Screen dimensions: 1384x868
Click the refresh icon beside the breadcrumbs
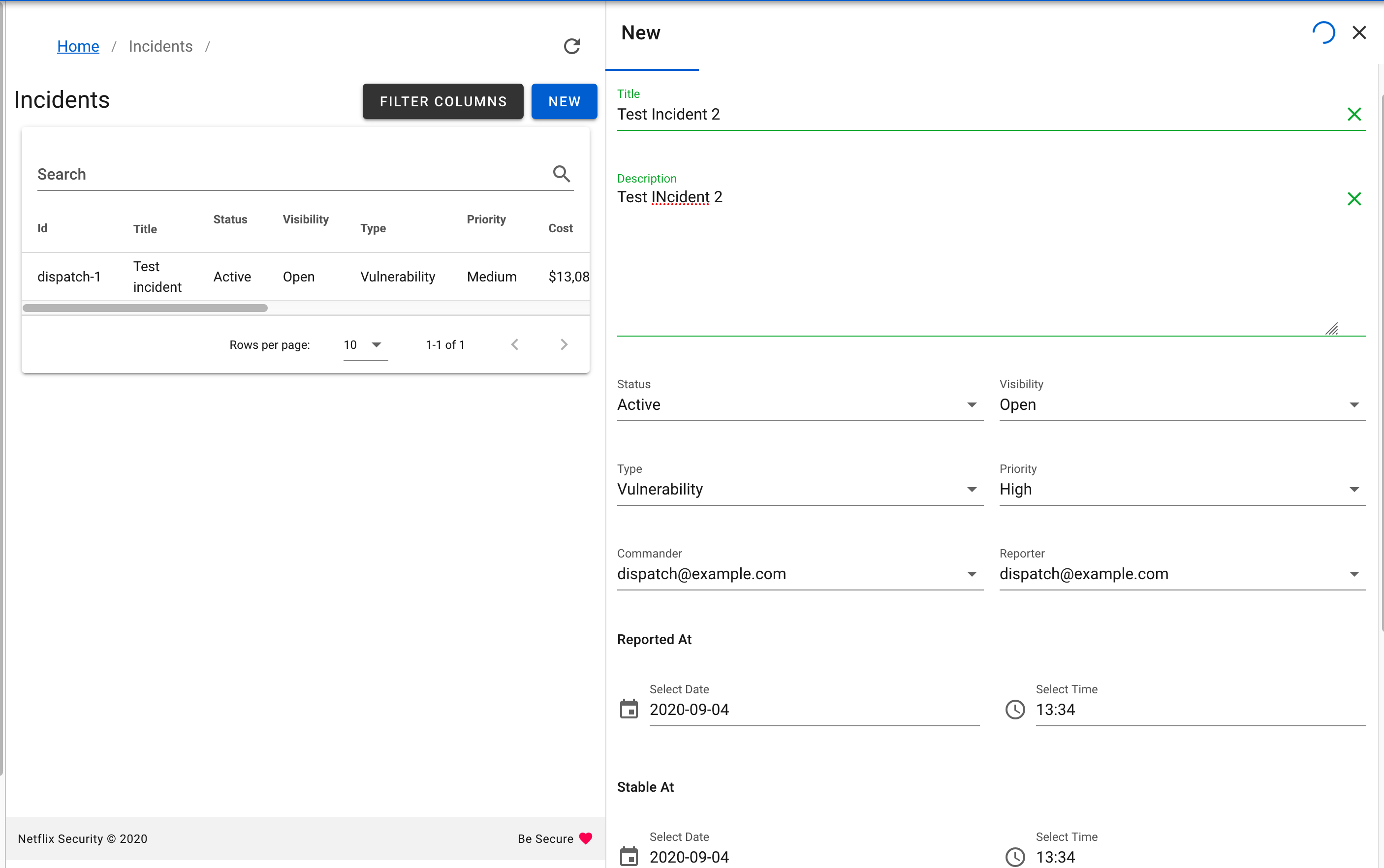(x=571, y=46)
